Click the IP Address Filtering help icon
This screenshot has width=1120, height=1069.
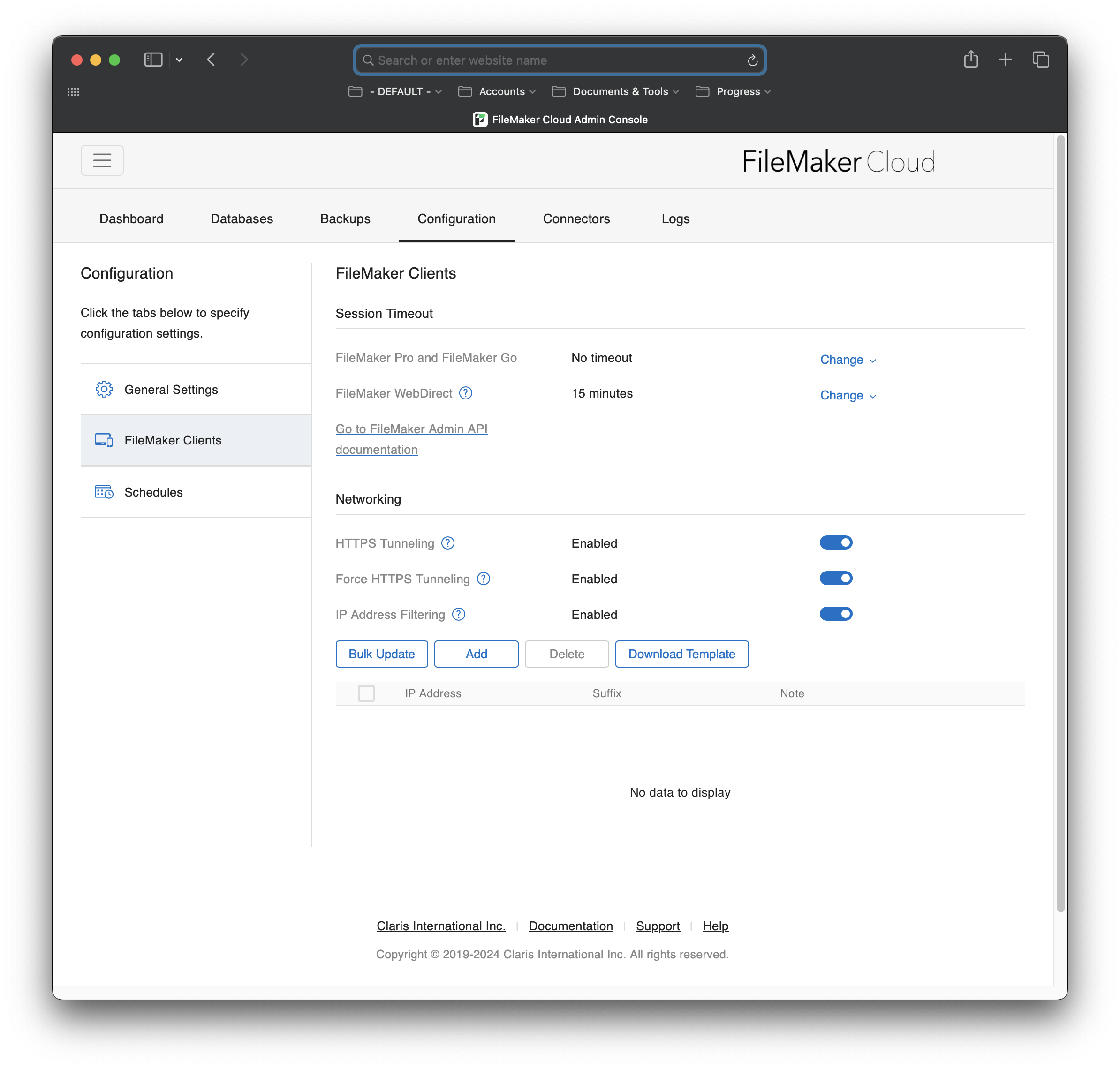[x=459, y=614]
